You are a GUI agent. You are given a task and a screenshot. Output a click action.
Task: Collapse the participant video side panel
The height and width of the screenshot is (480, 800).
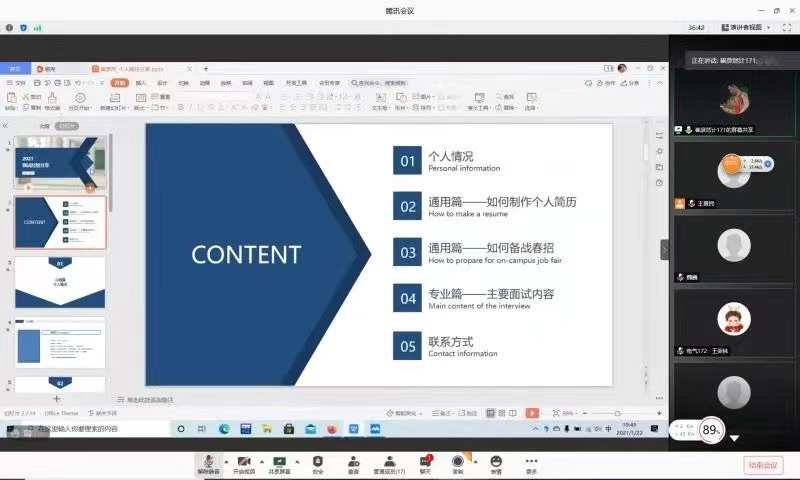click(x=664, y=249)
